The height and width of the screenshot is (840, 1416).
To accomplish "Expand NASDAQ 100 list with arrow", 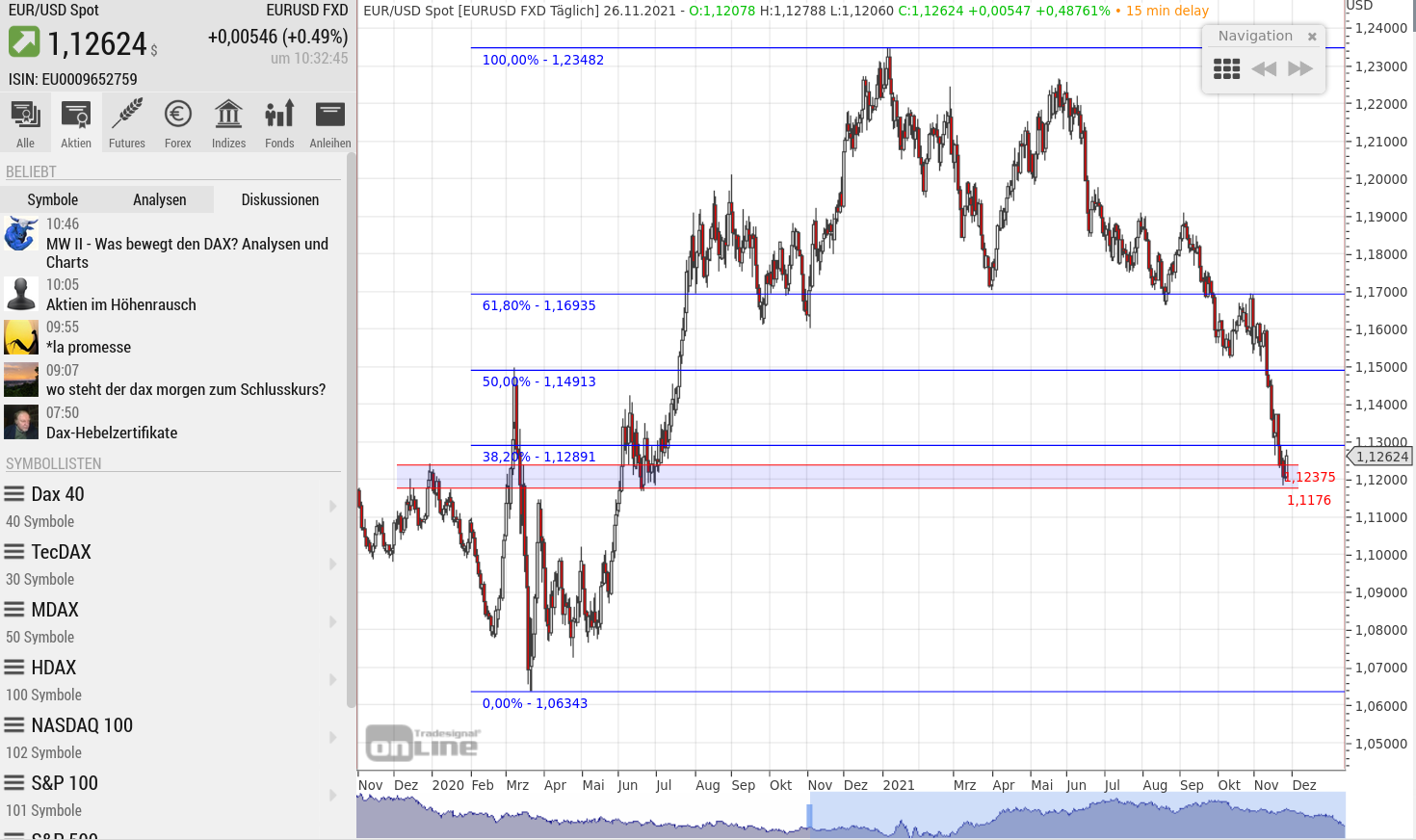I will pyautogui.click(x=332, y=738).
